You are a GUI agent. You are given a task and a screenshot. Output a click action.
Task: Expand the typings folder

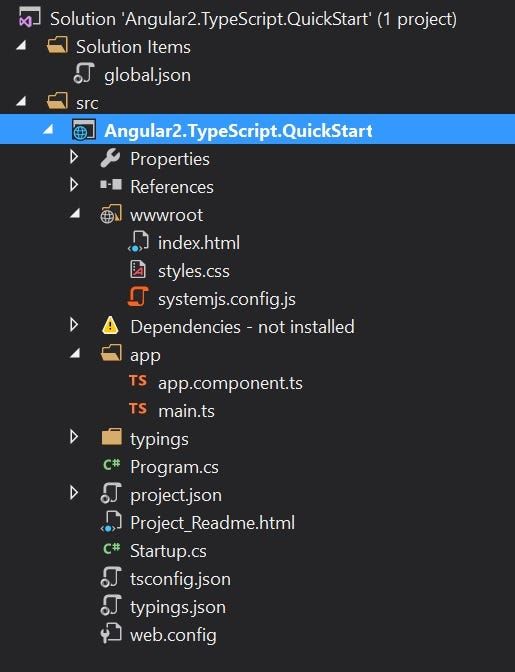coord(74,437)
